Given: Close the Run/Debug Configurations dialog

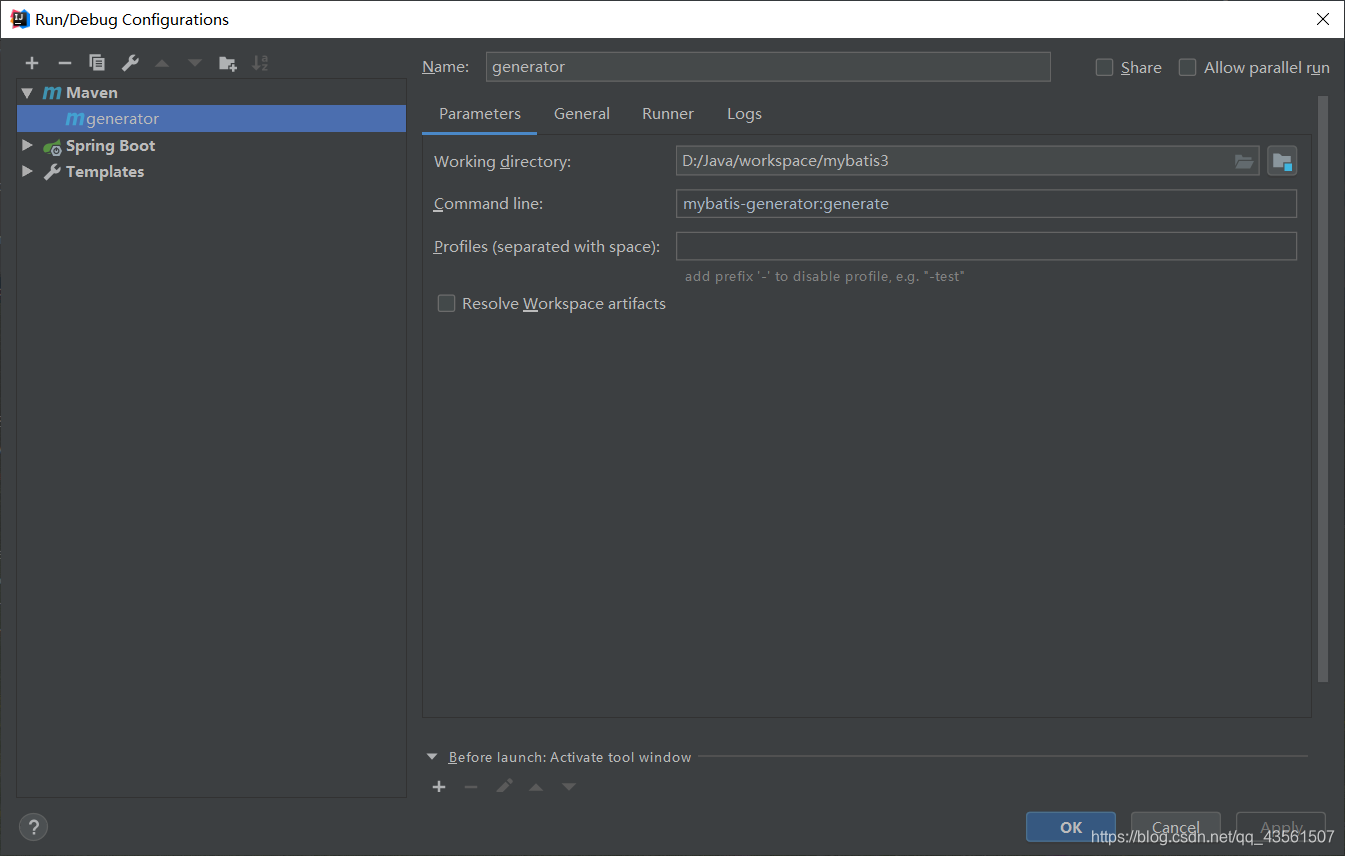Looking at the screenshot, I should 1322,19.
